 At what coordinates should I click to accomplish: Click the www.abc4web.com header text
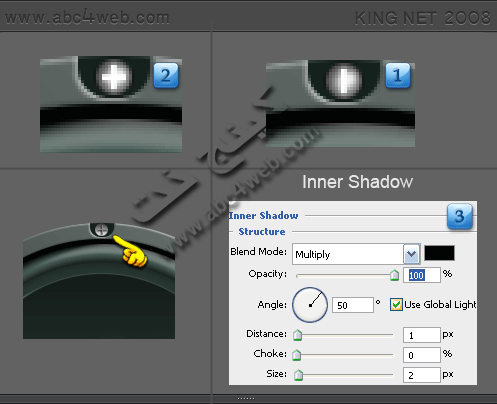[x=87, y=17]
